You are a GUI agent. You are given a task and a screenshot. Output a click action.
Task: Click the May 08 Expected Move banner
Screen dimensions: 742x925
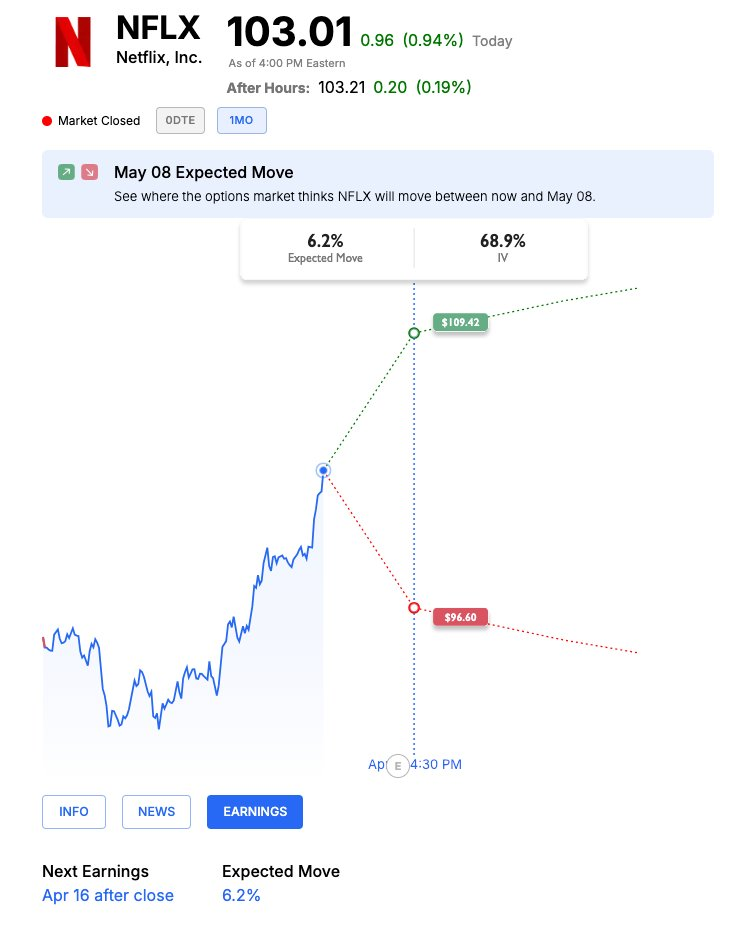(377, 183)
